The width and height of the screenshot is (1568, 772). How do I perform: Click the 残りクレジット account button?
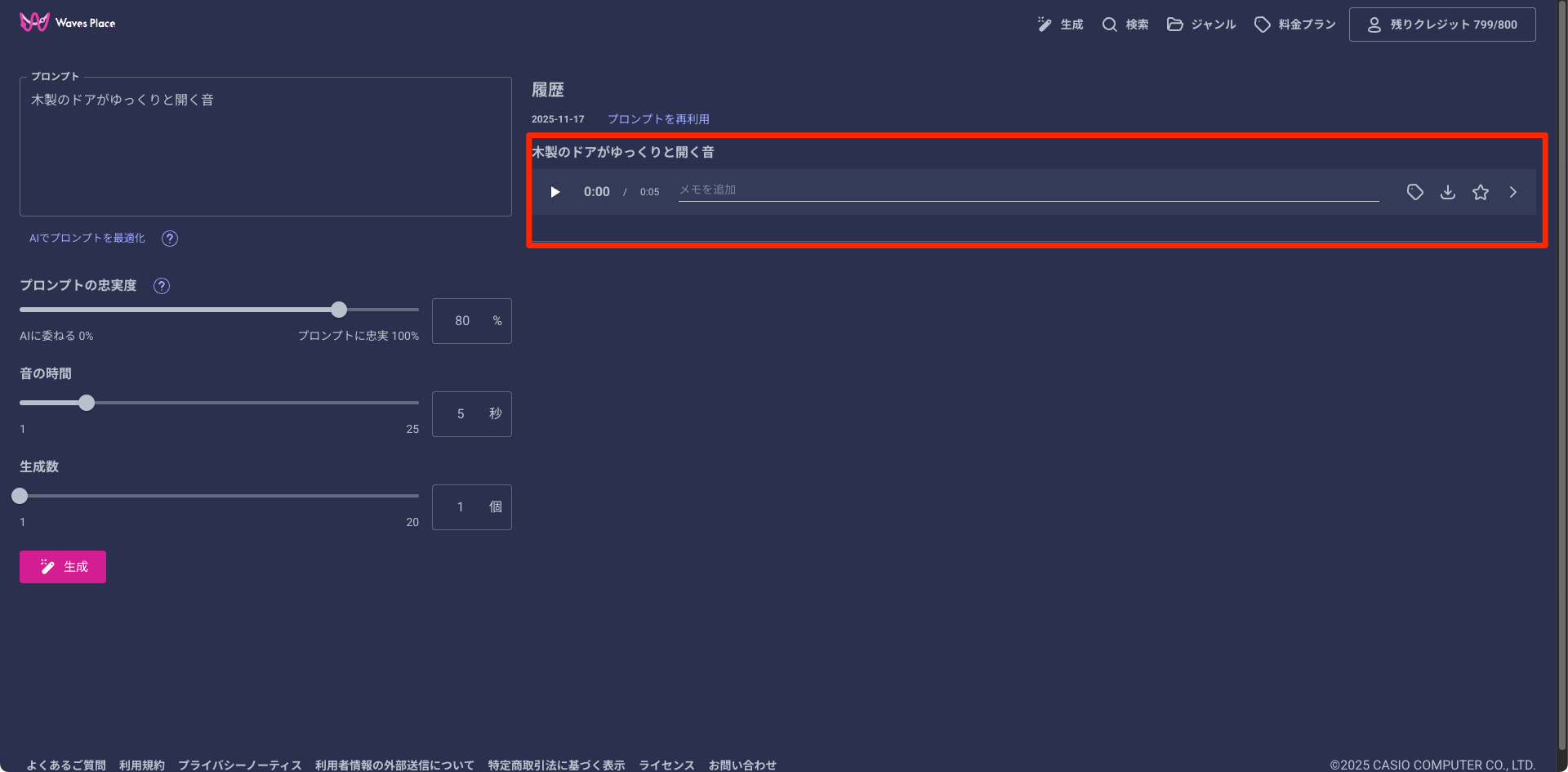coord(1442,25)
